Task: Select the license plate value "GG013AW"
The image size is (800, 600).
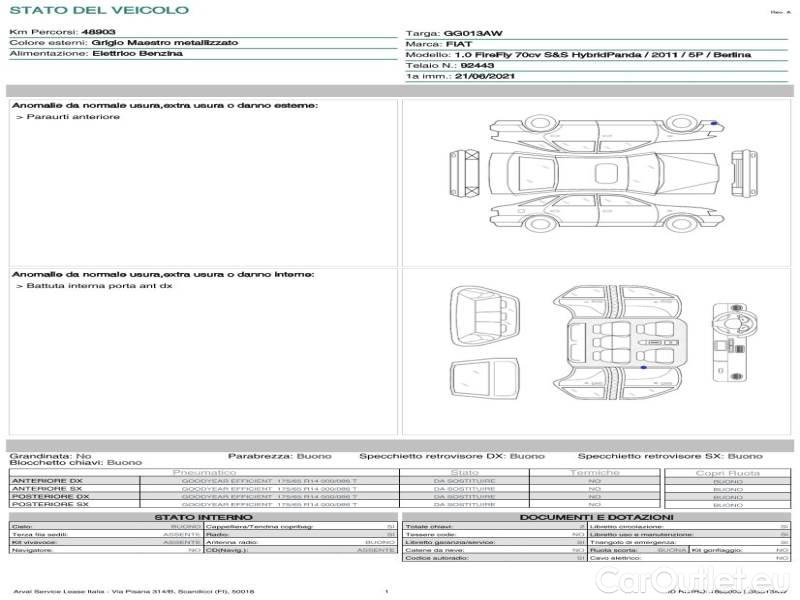Action: (473, 34)
